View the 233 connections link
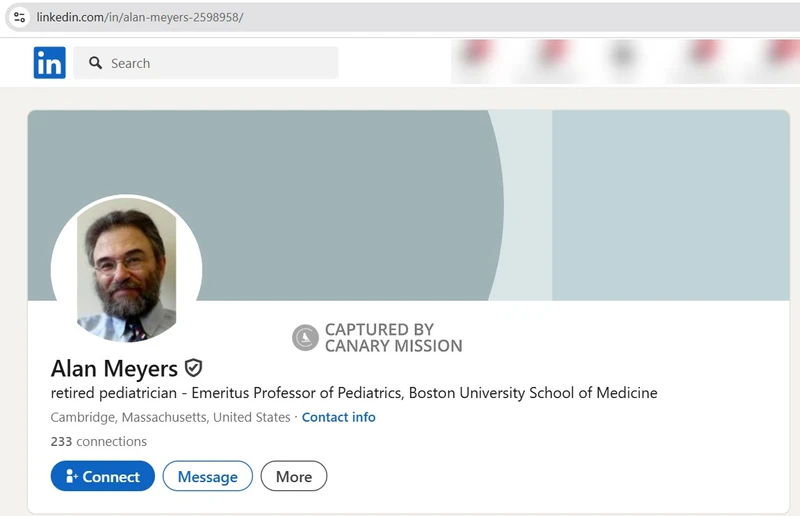The width and height of the screenshot is (800, 516). coord(98,441)
